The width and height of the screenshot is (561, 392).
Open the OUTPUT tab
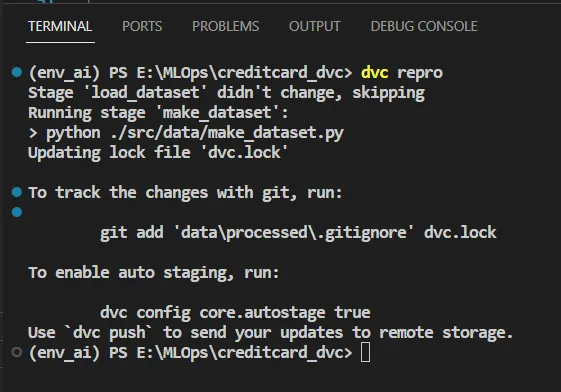click(314, 26)
